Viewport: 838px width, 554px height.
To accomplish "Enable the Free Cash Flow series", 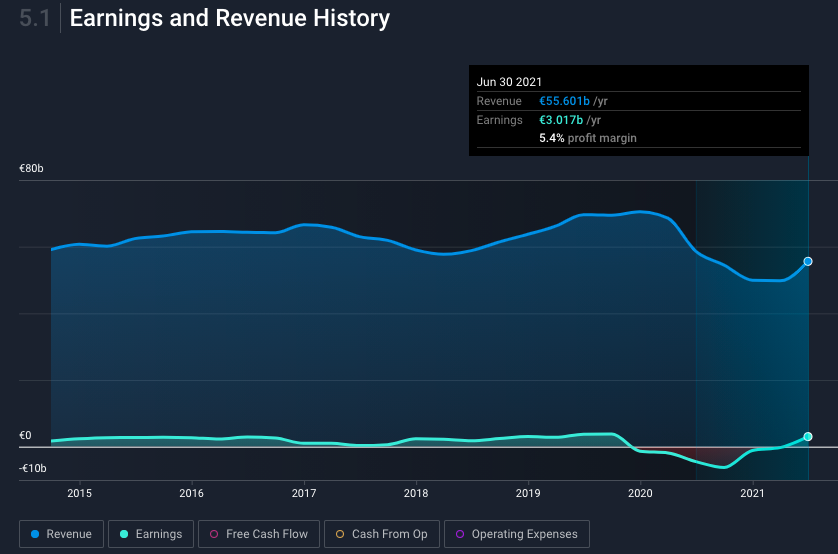I will click(x=259, y=534).
